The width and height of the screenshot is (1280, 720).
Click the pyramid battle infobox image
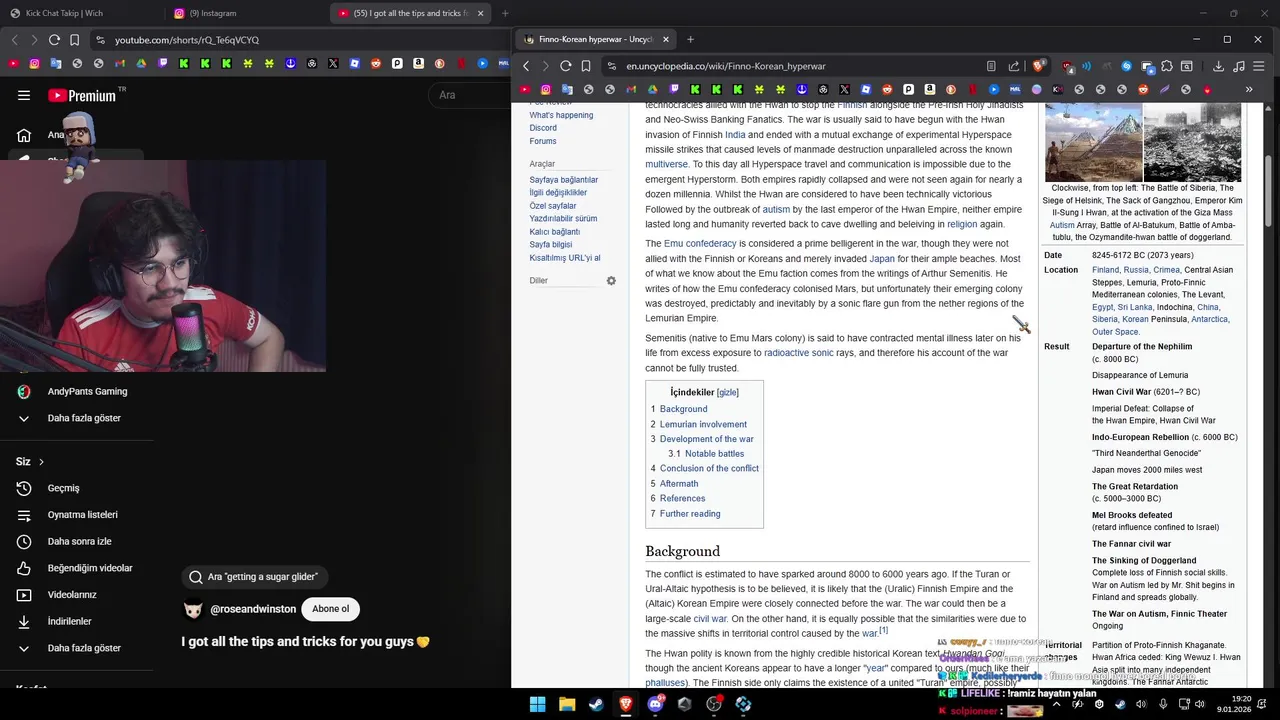tap(1093, 142)
